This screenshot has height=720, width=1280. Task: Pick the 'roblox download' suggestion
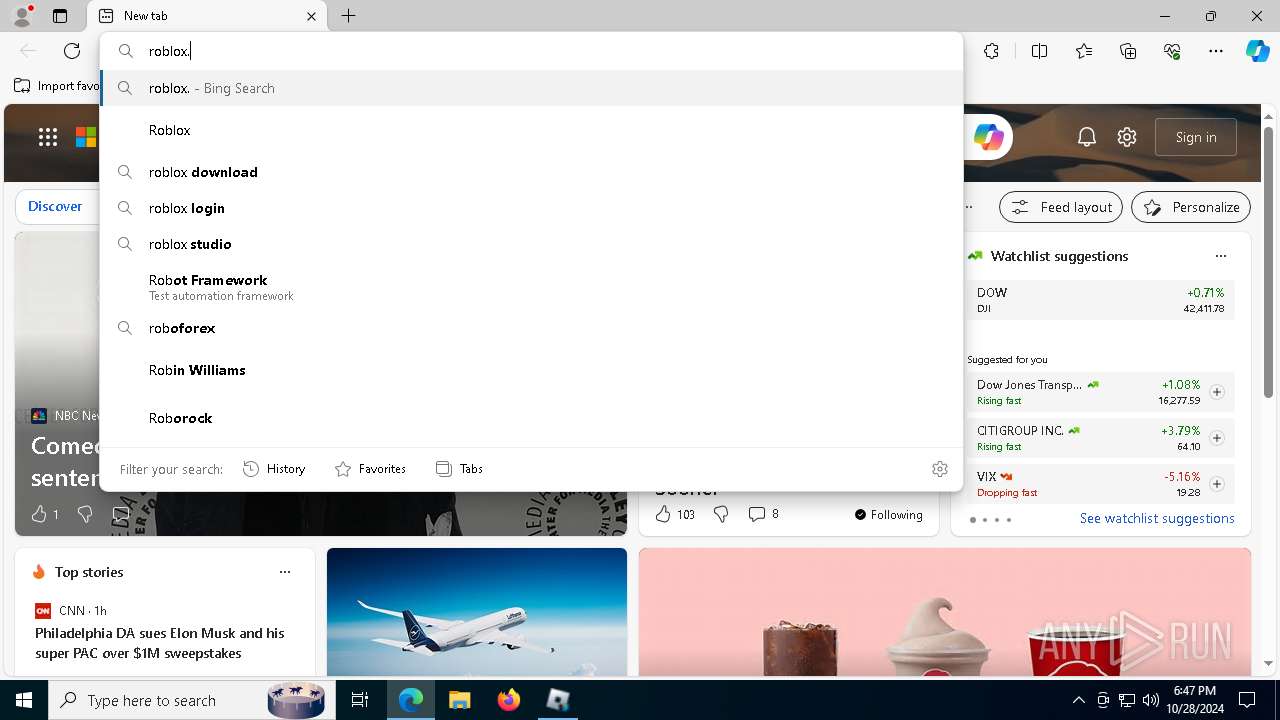532,172
